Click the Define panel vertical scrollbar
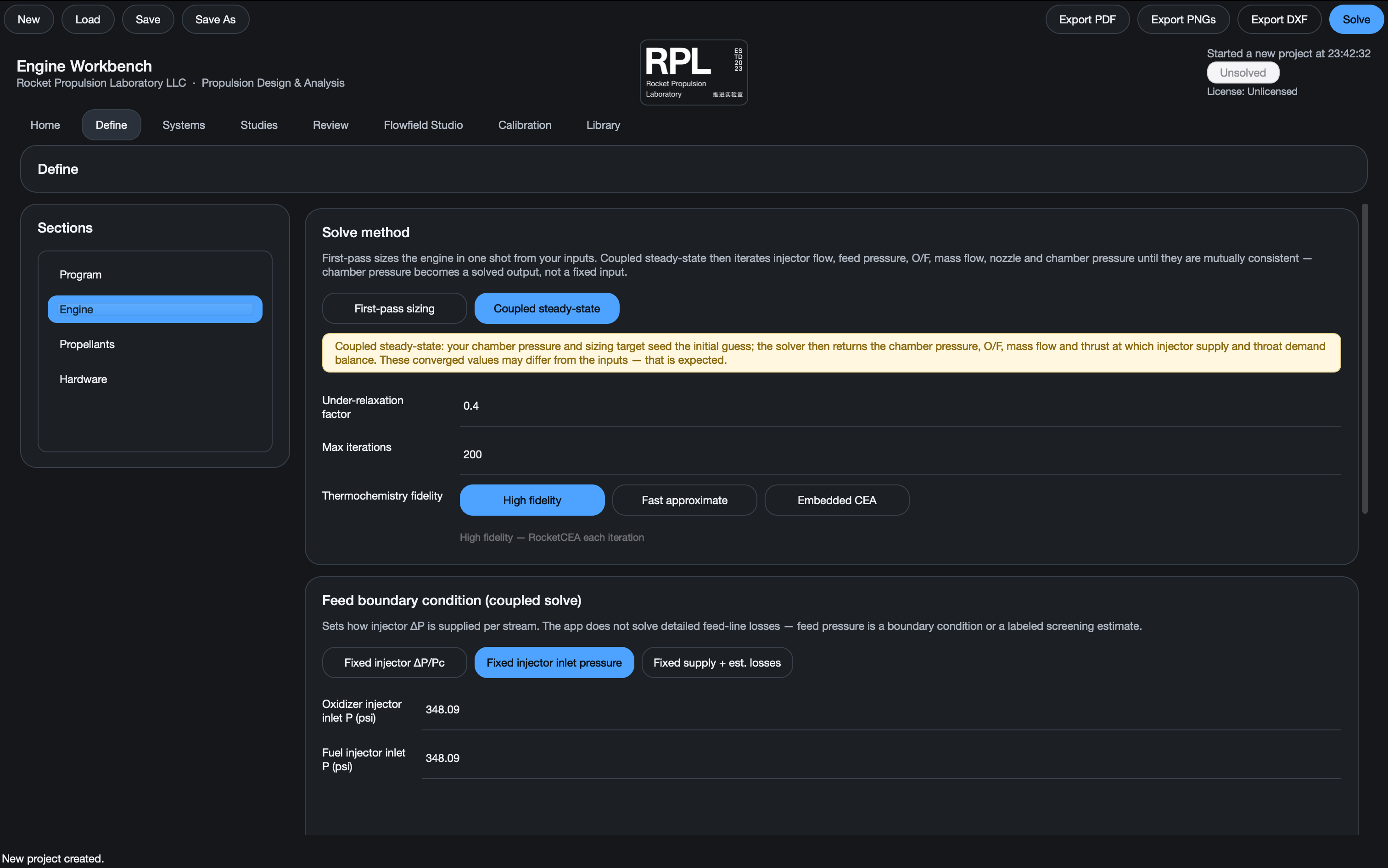 [1365, 358]
